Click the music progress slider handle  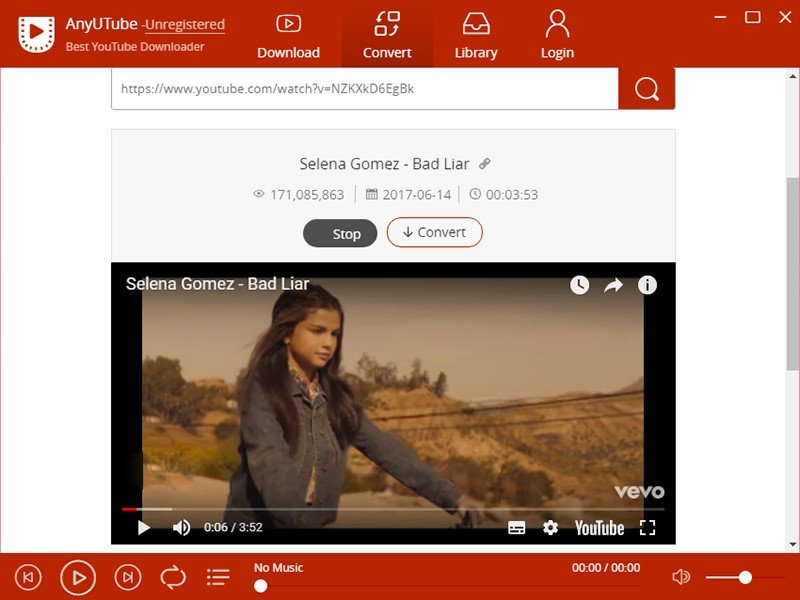pyautogui.click(x=261, y=586)
